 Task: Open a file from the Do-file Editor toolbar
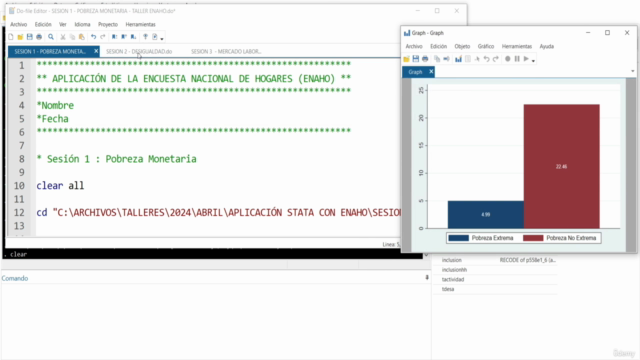pyautogui.click(x=20, y=37)
